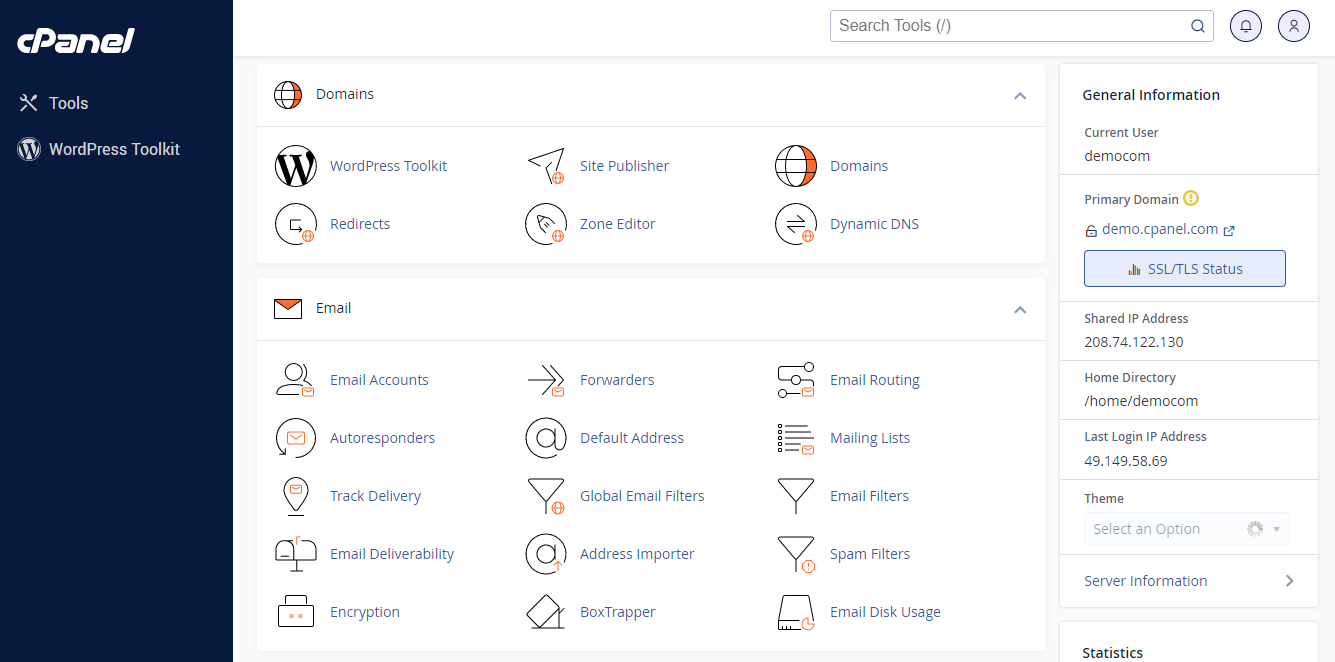Click inside the Search Tools input field
The image size is (1335, 662).
pyautogui.click(x=1000, y=26)
